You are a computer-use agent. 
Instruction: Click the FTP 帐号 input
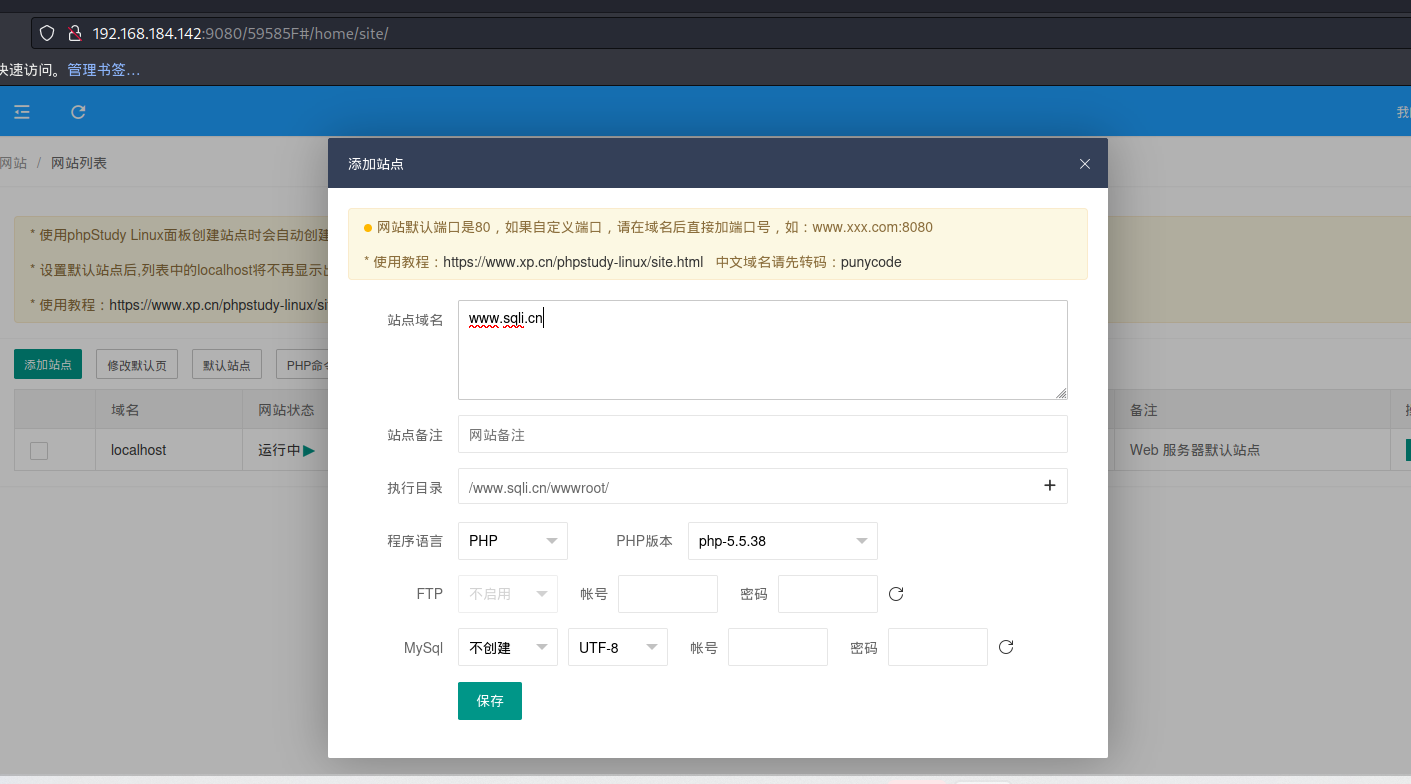668,594
